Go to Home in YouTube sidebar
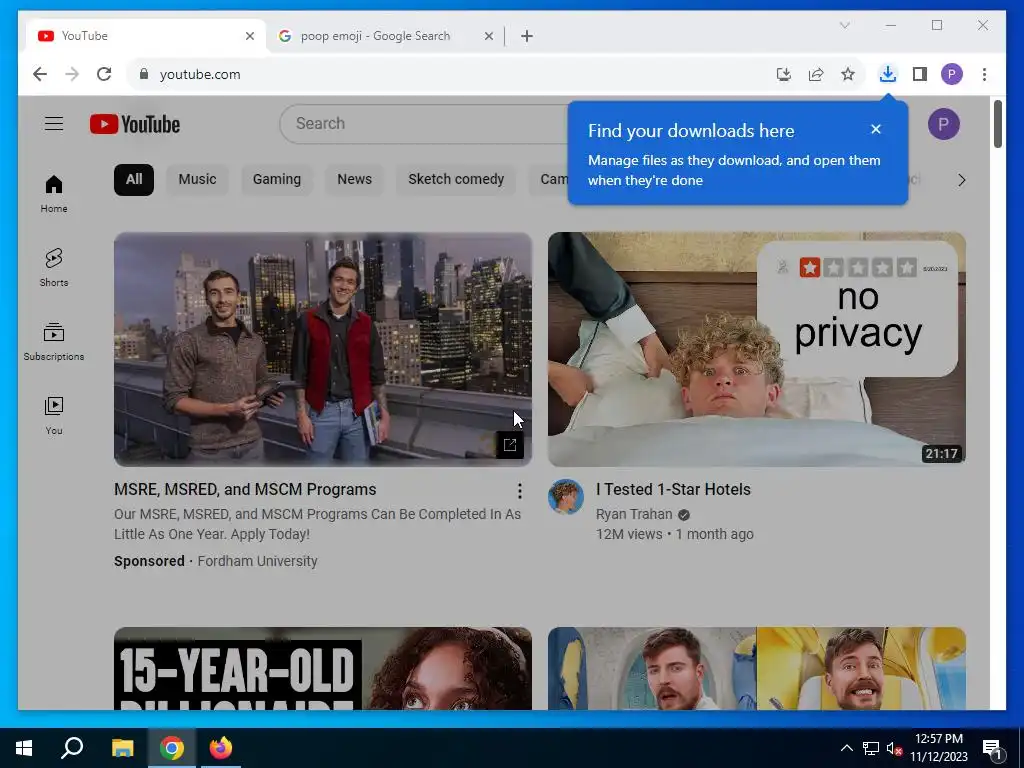1024x768 pixels. [54, 194]
